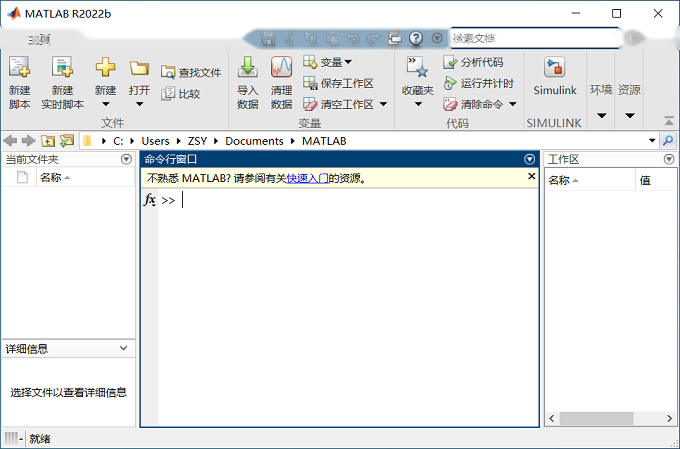680x449 pixels.
Task: Click the Copy icon in quick access bar
Action: [x=311, y=39]
